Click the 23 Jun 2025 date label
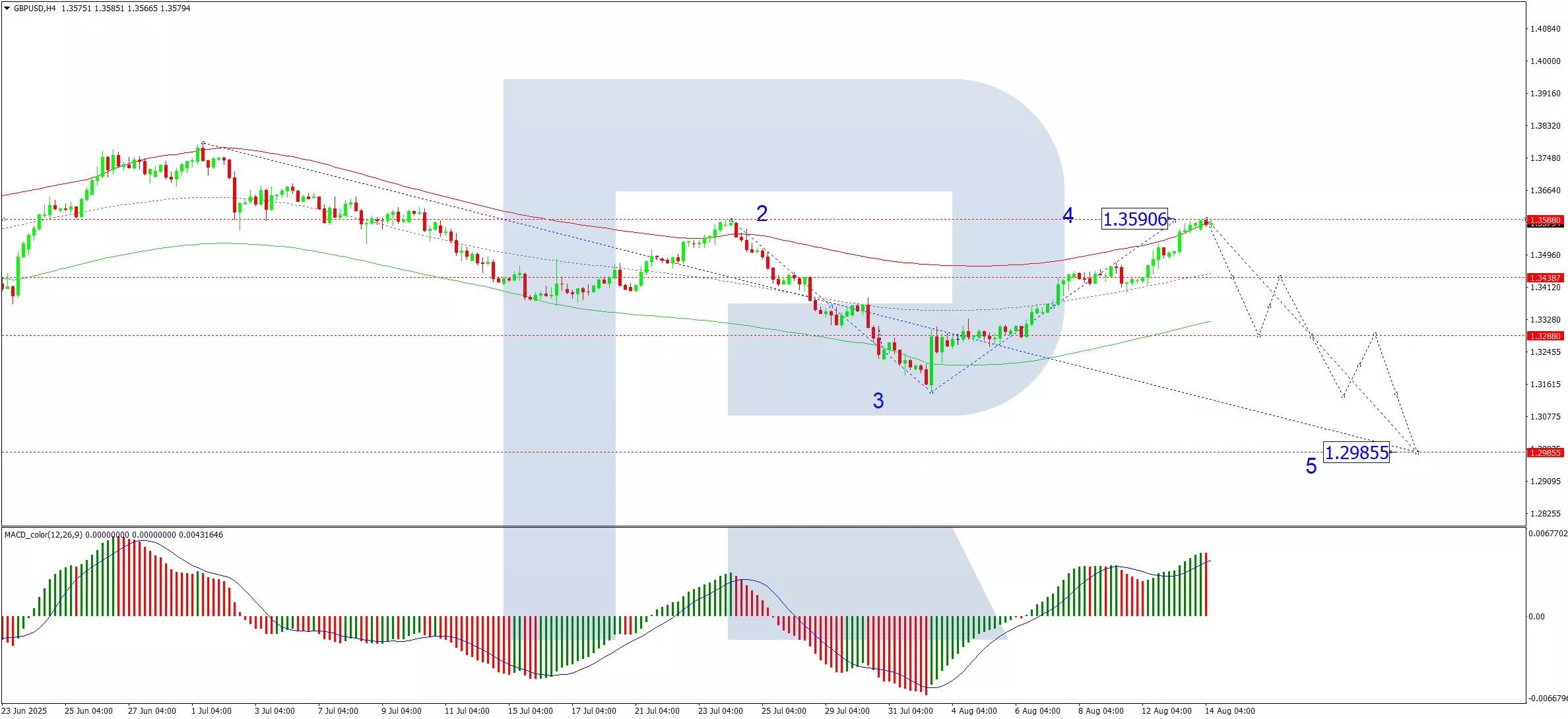The width and height of the screenshot is (1568, 719). [24, 710]
